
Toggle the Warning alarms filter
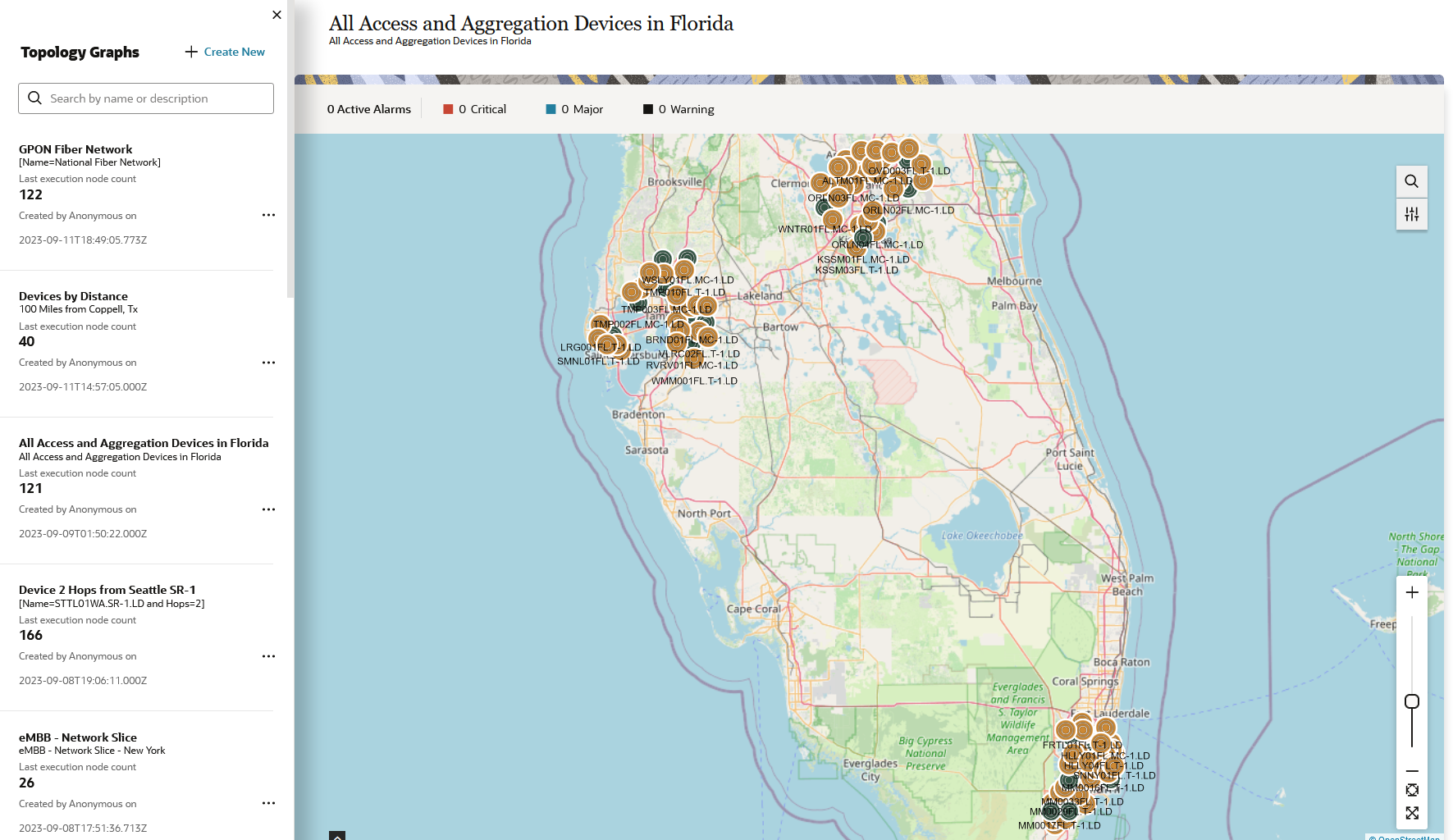tap(678, 108)
